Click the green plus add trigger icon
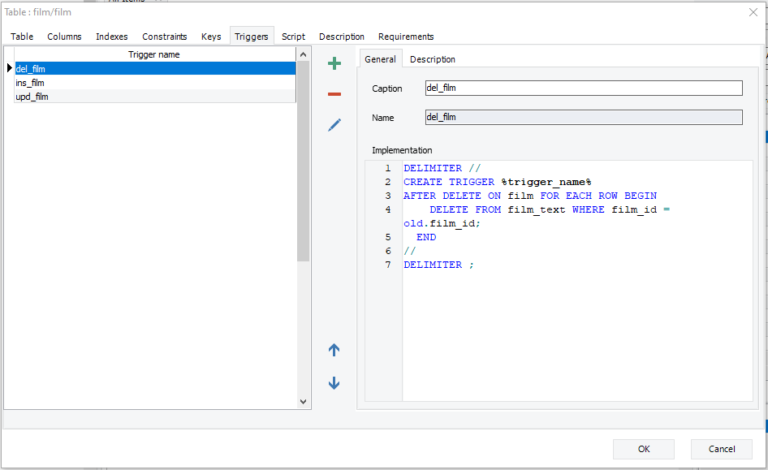Viewport: 768px width, 470px height. point(334,64)
